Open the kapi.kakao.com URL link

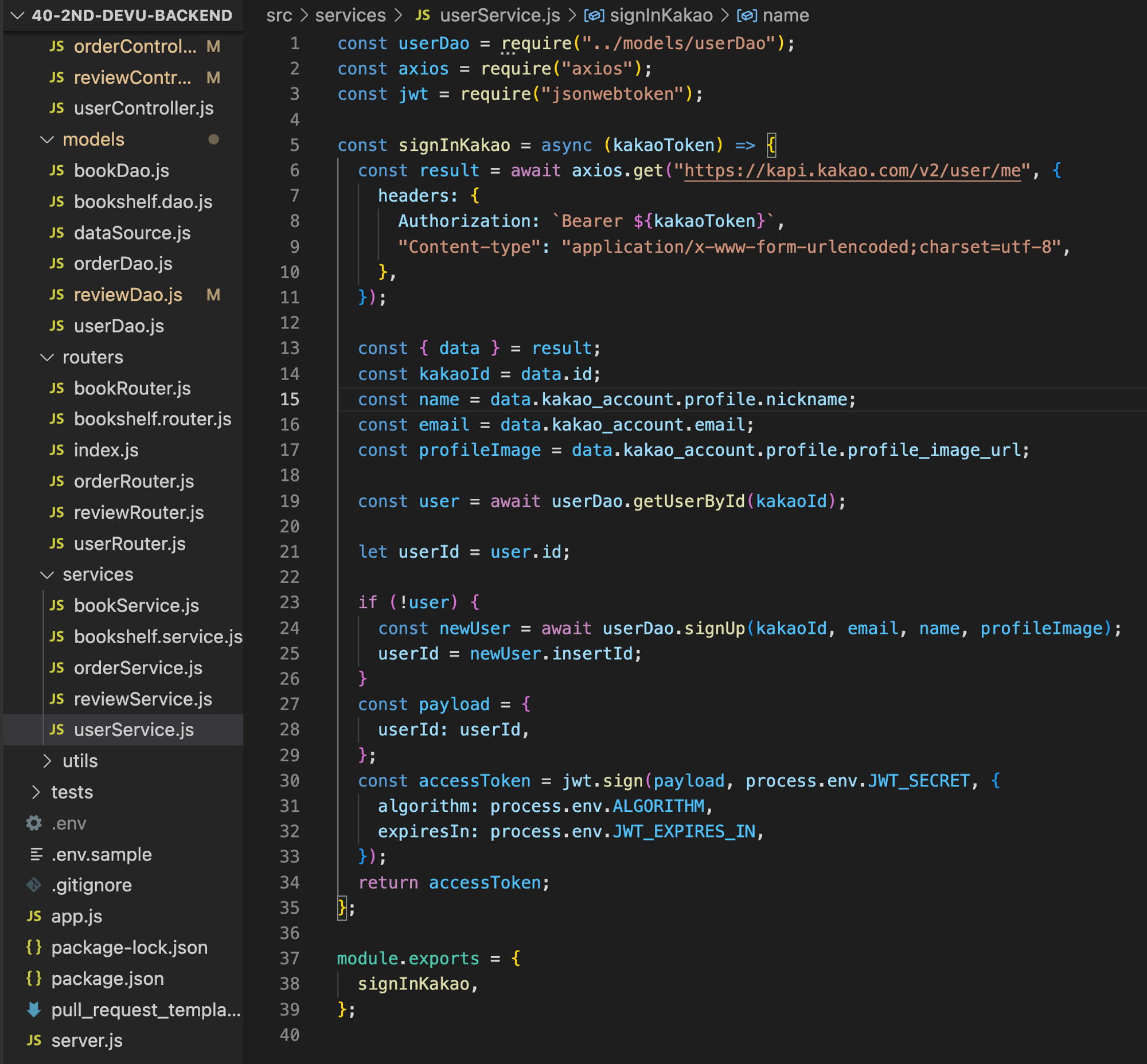point(852,170)
